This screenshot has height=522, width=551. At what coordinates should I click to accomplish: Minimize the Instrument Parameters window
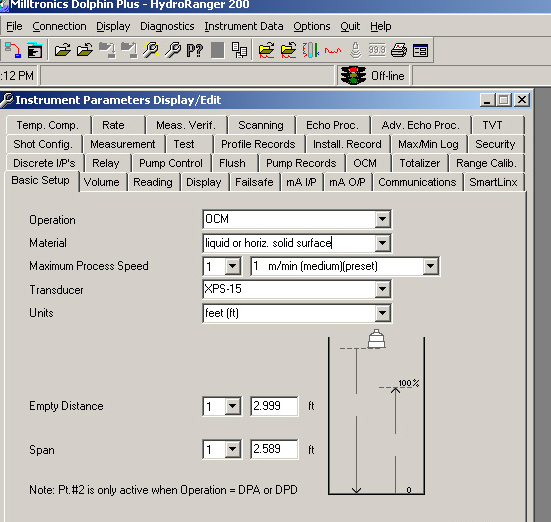(x=487, y=100)
